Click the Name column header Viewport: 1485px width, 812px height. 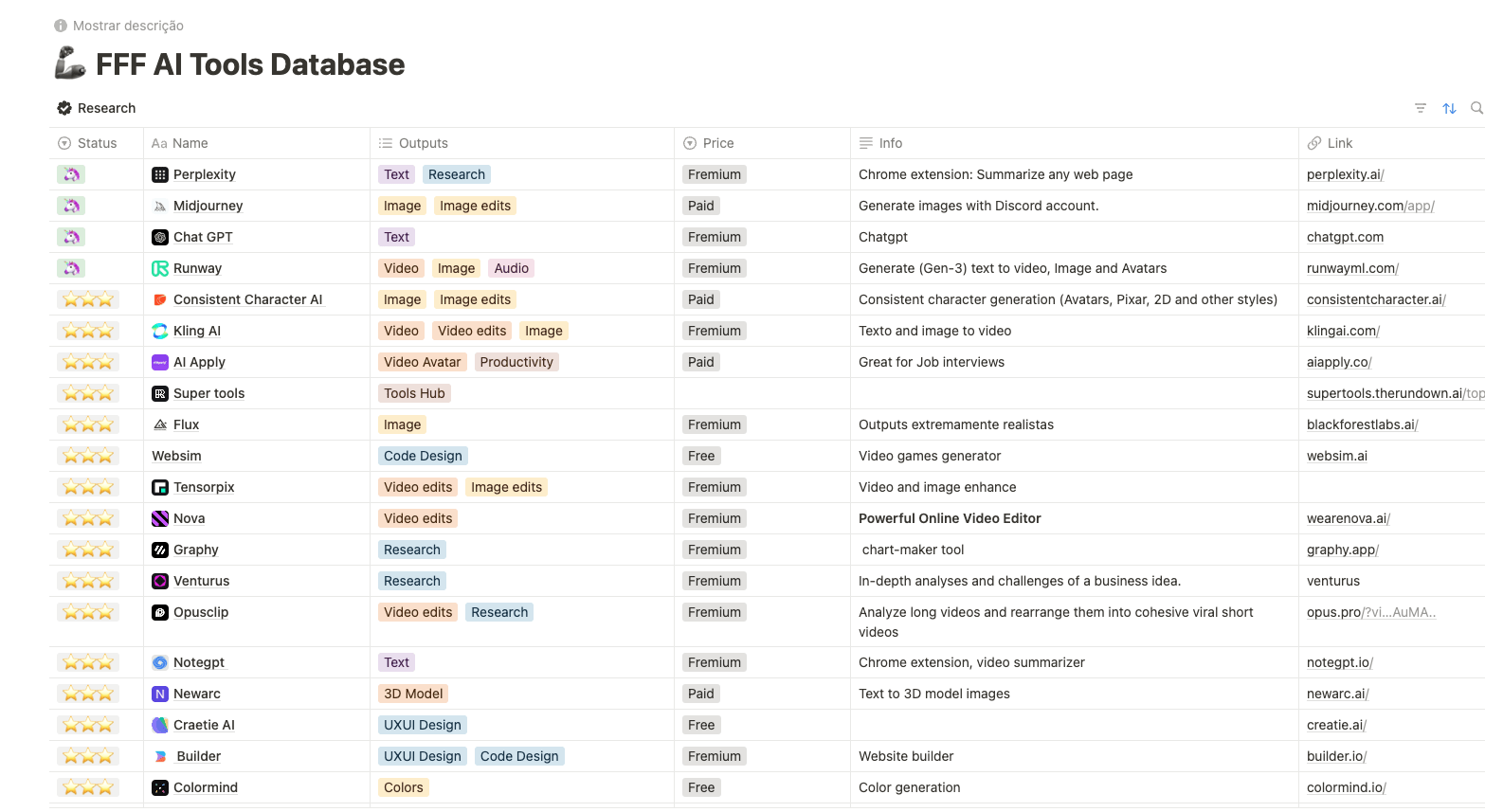click(x=190, y=143)
